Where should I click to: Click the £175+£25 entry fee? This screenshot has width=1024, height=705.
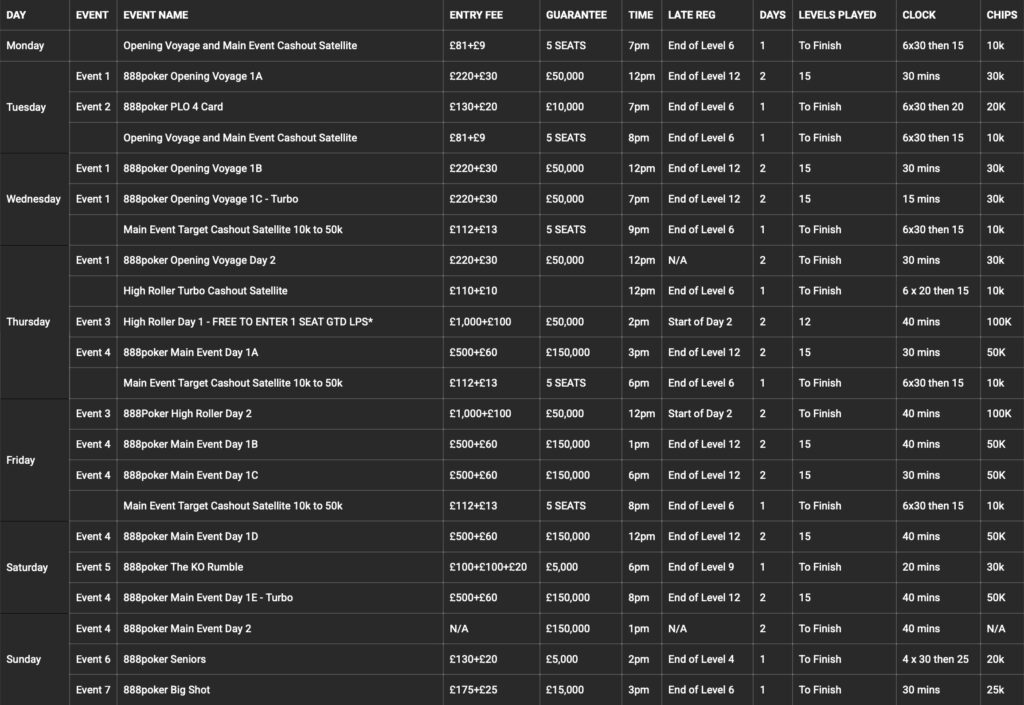click(x=473, y=690)
